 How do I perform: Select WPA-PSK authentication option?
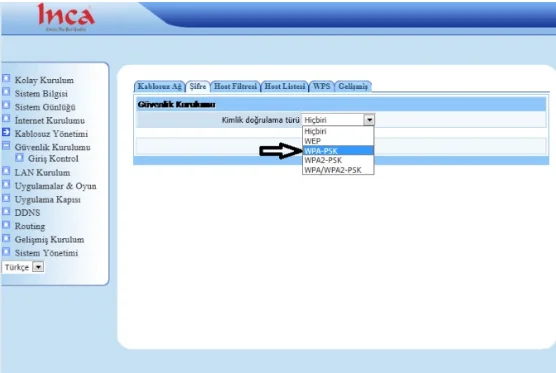(338, 151)
